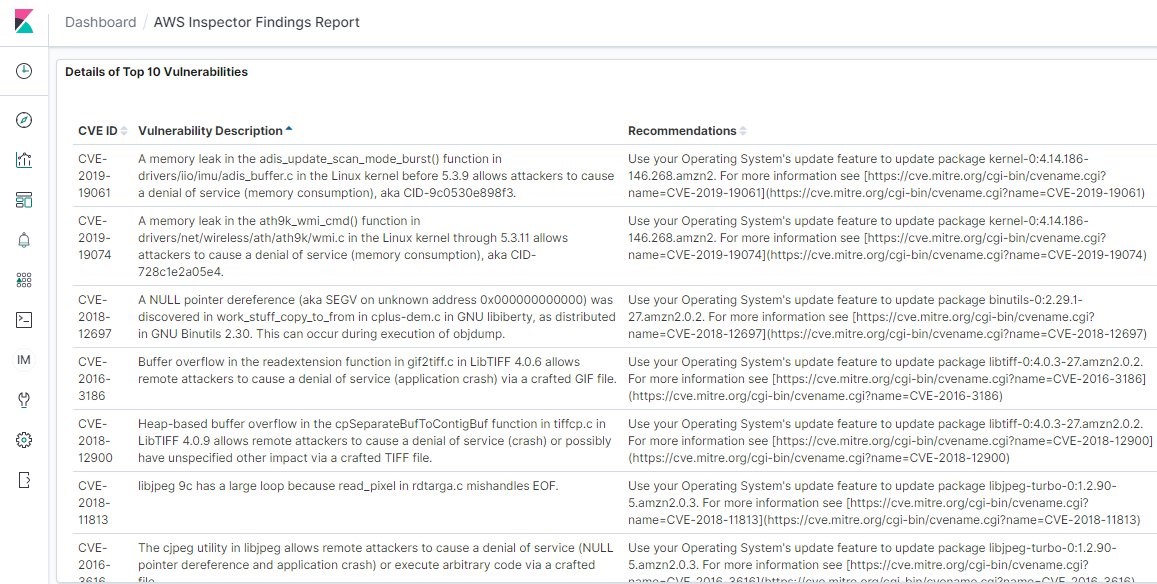The width and height of the screenshot is (1157, 584).
Task: Click cpSeparateBufToContigBuf heap overflow description
Action: pos(375,441)
